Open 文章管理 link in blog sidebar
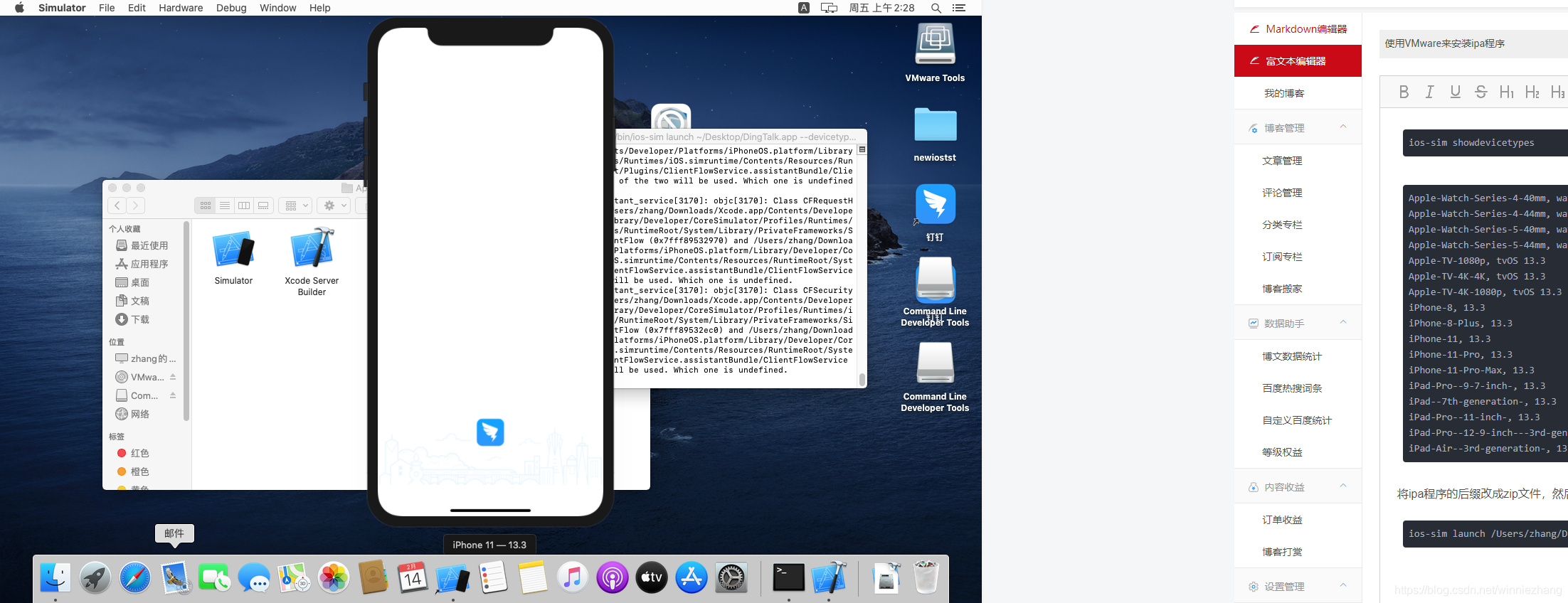Viewport: 1568px width, 603px height. 1282,161
